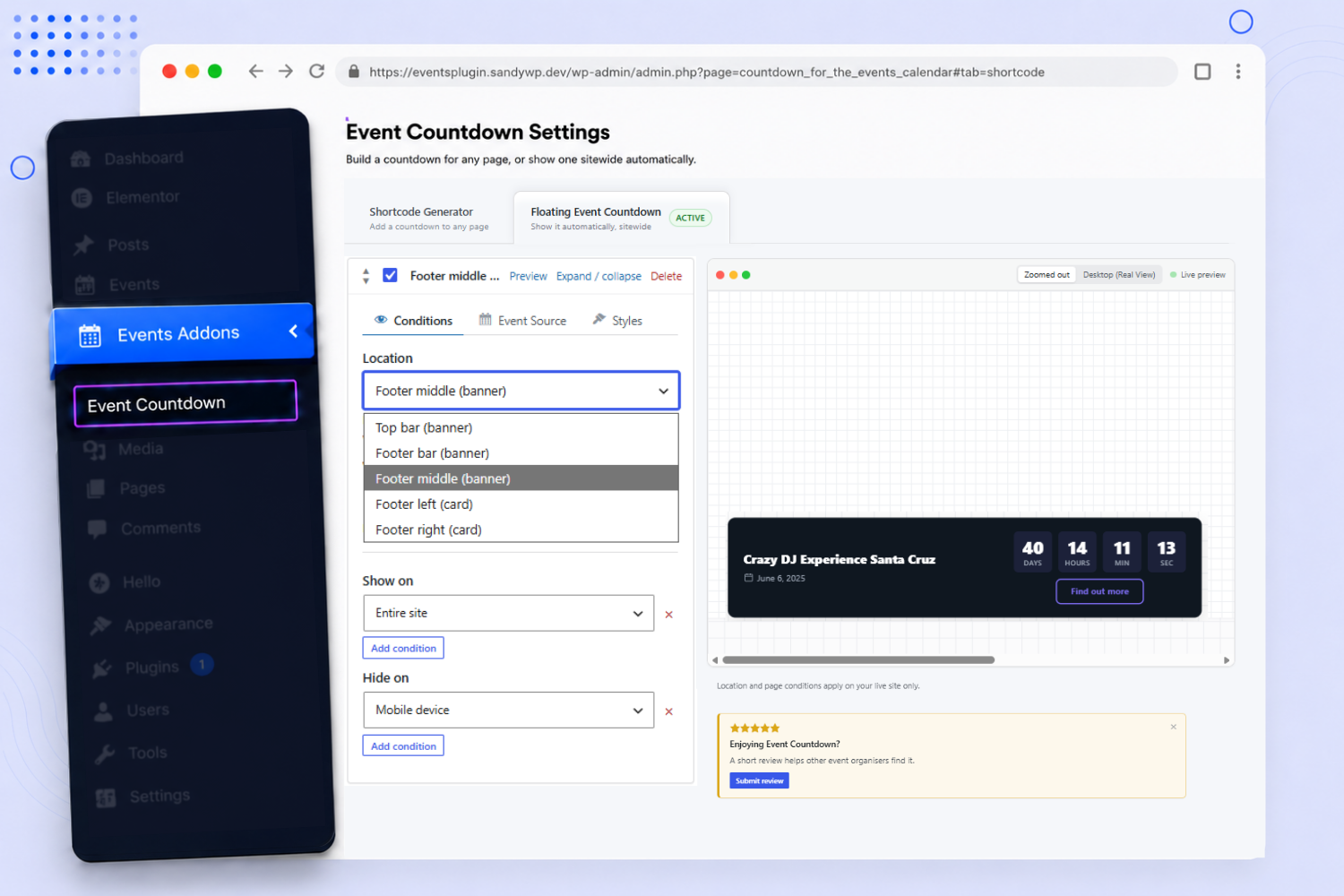This screenshot has height=896, width=1344.
Task: Open Dashboard in the WordPress sidebar
Action: coord(143,159)
